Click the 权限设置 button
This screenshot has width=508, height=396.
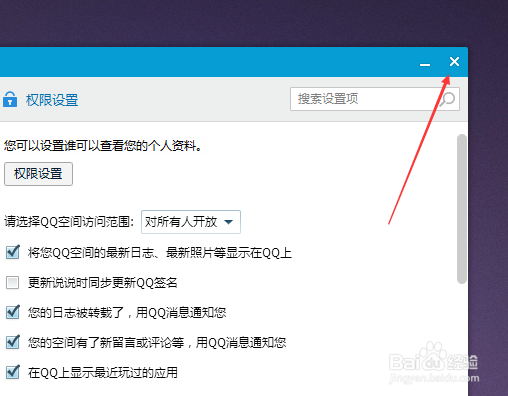click(x=38, y=174)
